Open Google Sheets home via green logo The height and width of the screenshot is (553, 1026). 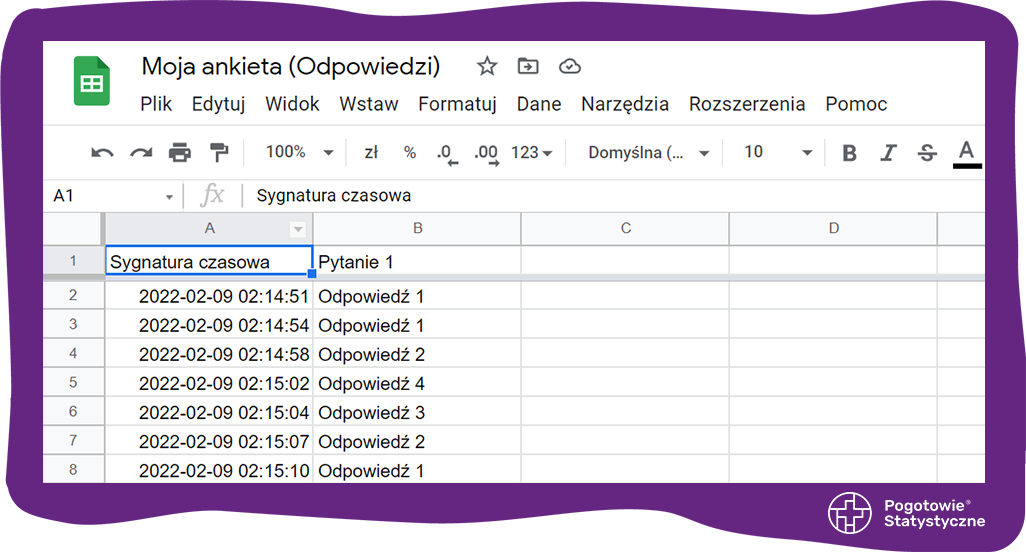(92, 82)
